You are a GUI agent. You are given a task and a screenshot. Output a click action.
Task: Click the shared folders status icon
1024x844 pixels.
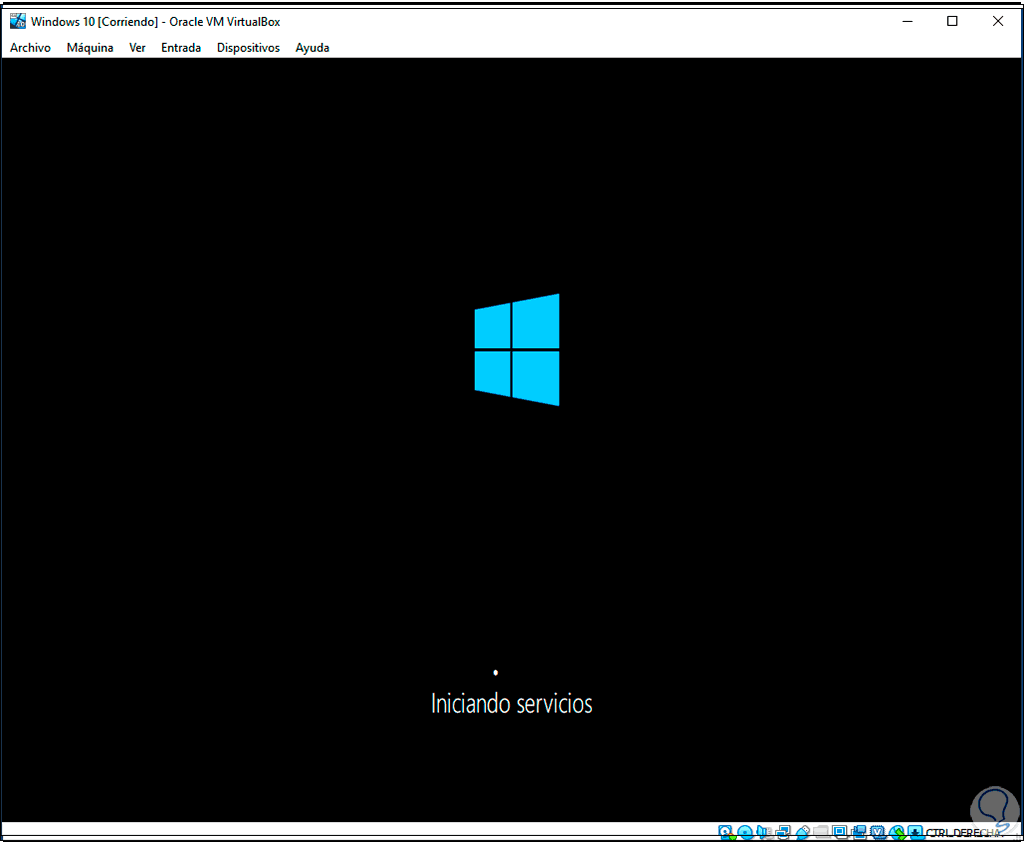point(821,832)
